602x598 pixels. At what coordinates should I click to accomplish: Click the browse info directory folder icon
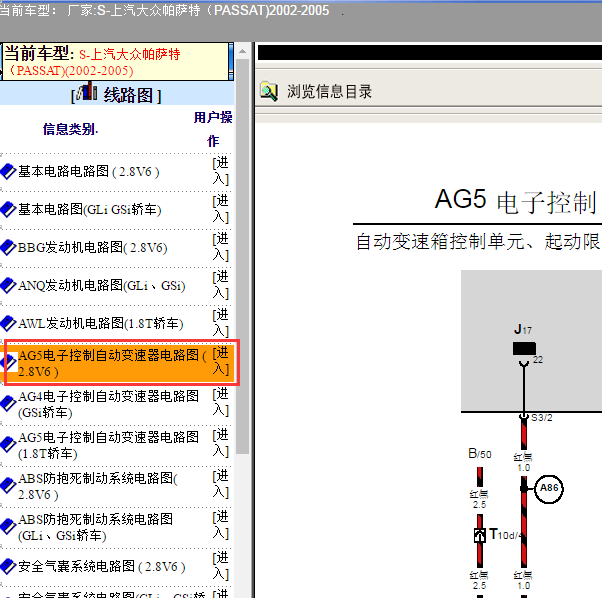(x=269, y=91)
